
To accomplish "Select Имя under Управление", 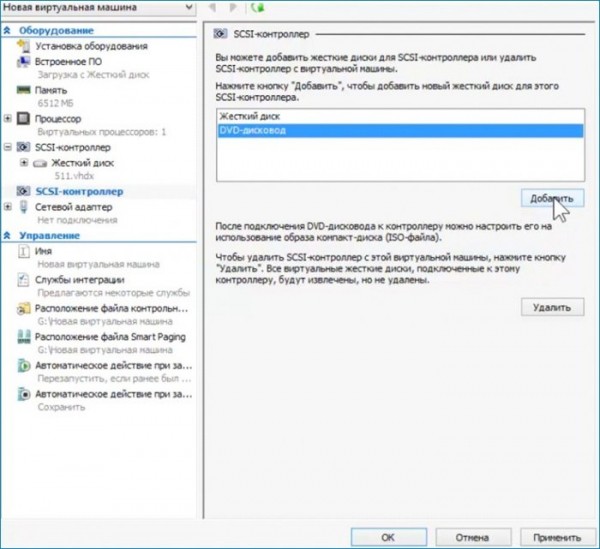I will tap(43, 251).
